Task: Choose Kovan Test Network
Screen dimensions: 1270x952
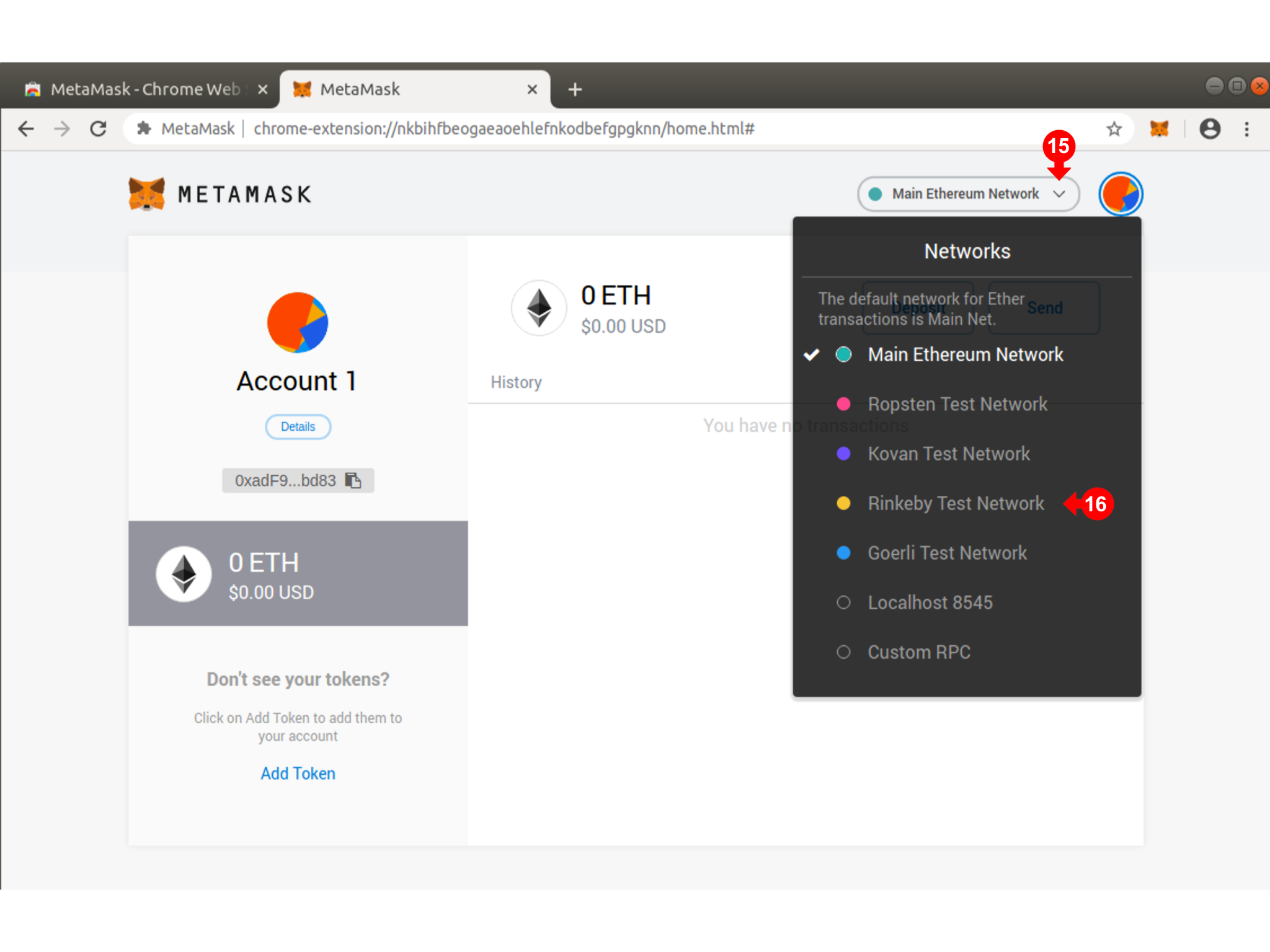Action: [967, 454]
